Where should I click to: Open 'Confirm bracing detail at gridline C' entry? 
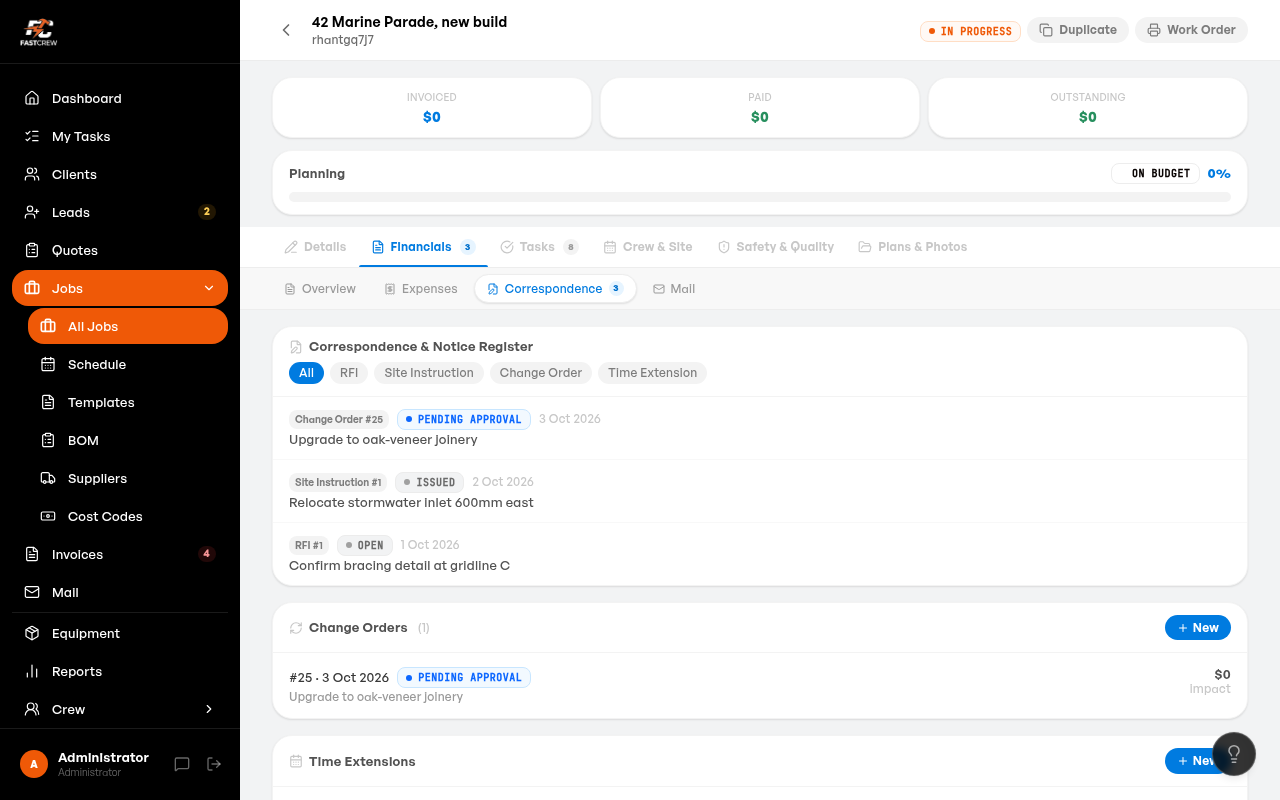[760, 555]
